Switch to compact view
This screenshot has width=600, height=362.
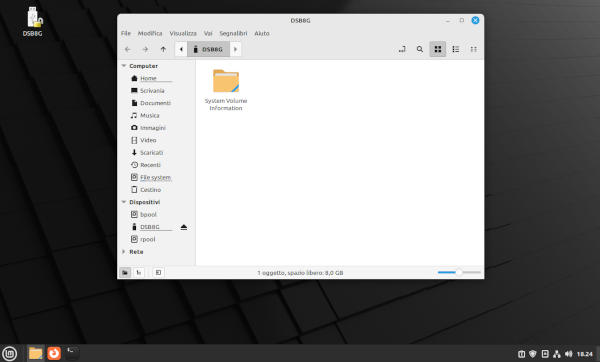point(473,49)
